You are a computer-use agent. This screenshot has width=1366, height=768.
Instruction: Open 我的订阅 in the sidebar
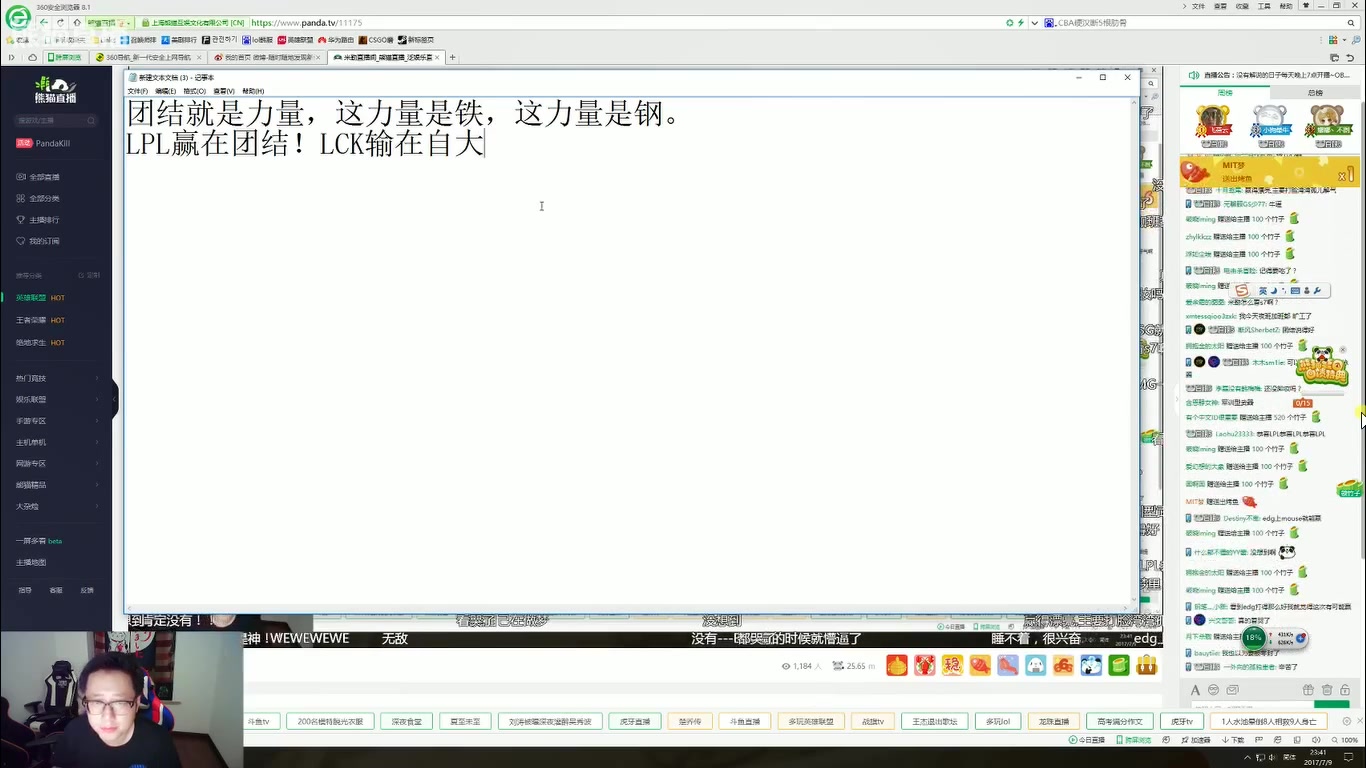click(38, 241)
